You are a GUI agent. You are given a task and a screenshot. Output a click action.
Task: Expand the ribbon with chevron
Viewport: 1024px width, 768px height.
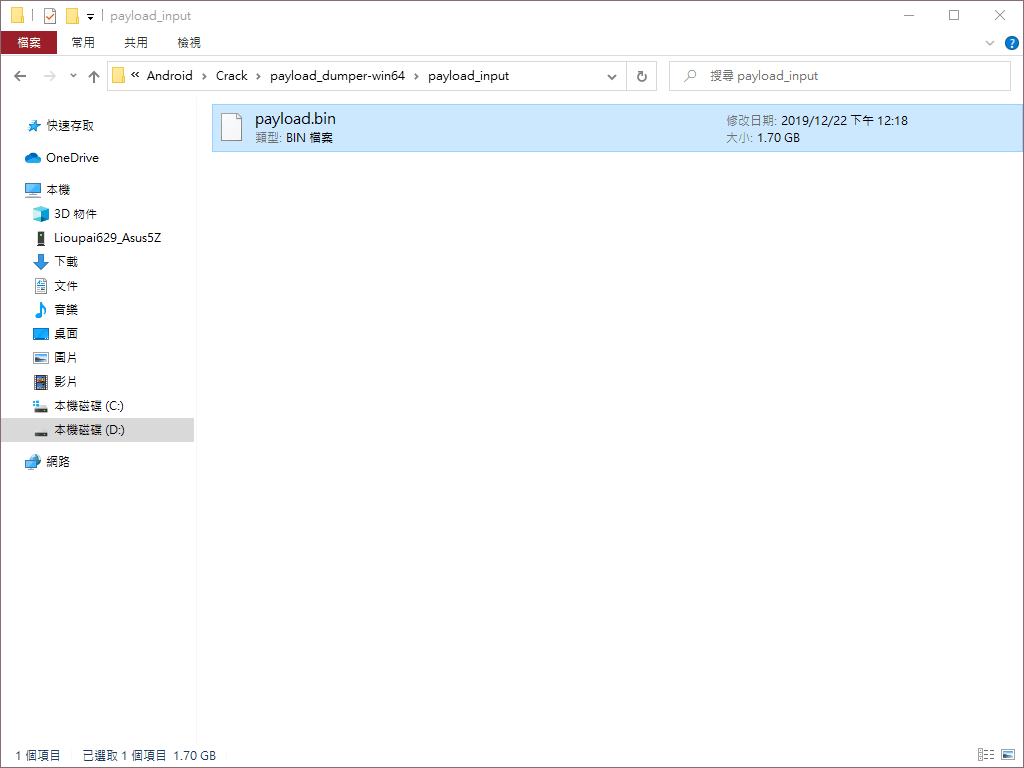point(989,43)
